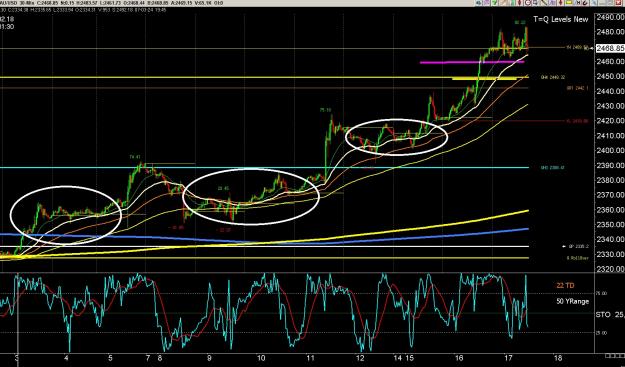Select the diagonal line drawing tool icon
The image size is (625, 367).
tap(544, 3)
